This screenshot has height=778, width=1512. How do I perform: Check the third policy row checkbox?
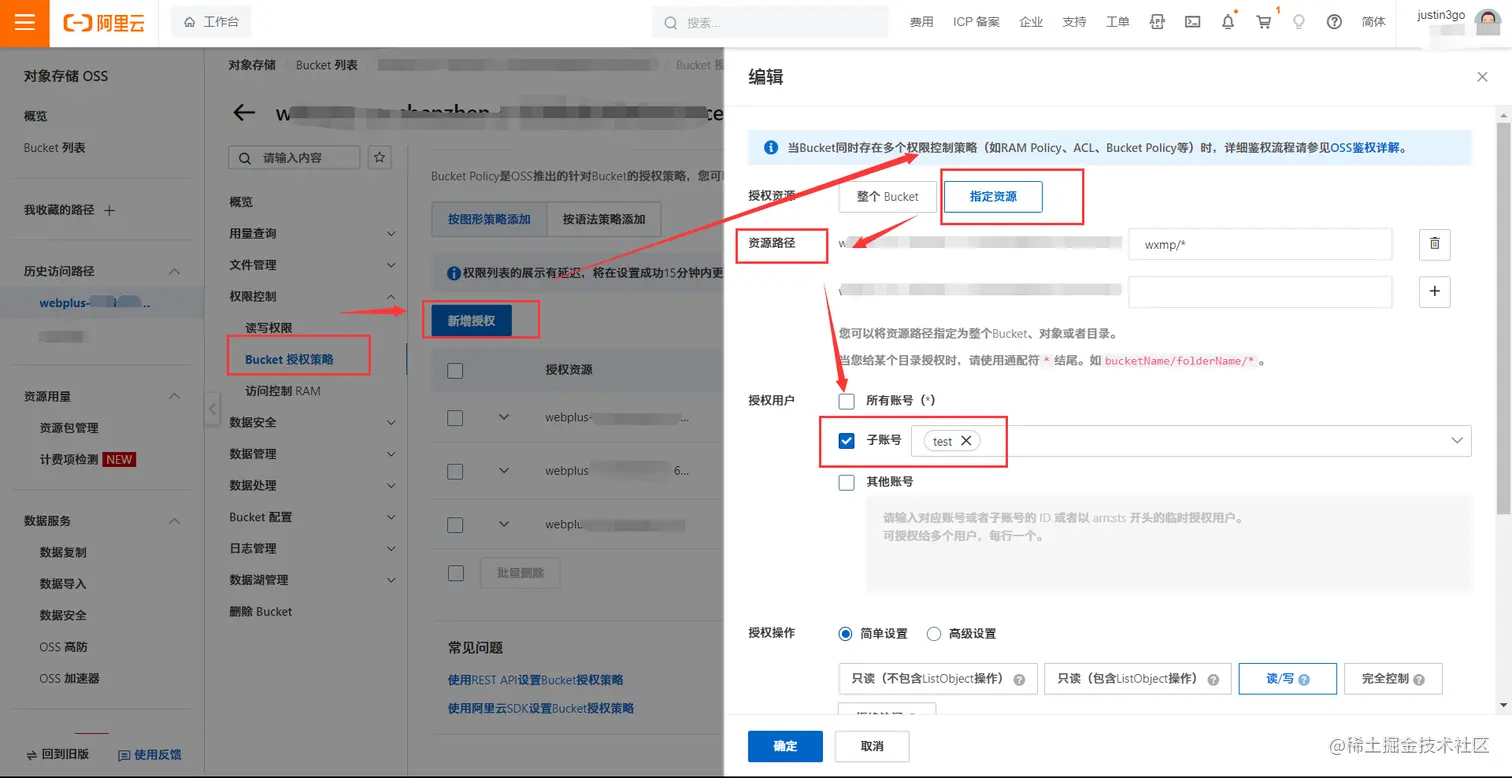455,524
